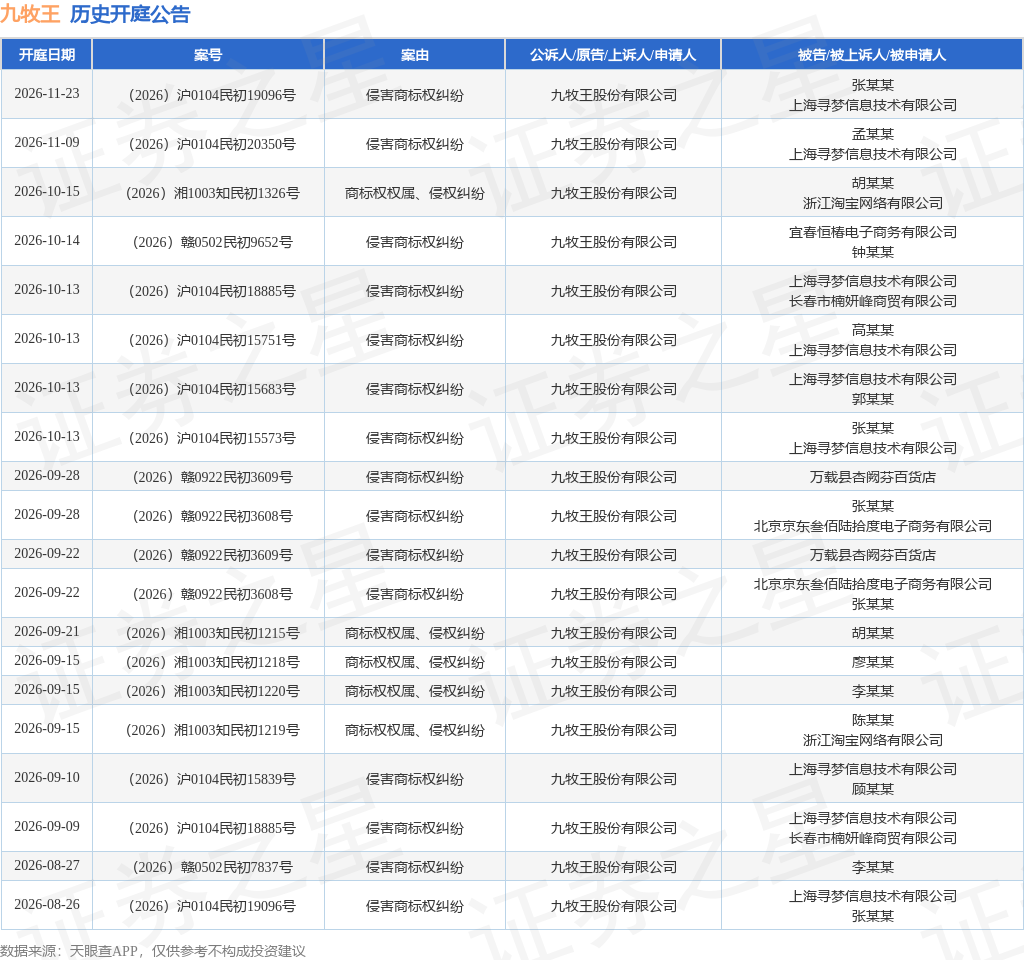This screenshot has height=960, width=1024.
Task: Click defendant 长春市楠妍峰商贸有限公司 in 2026-10-13 row
Action: coord(872,301)
